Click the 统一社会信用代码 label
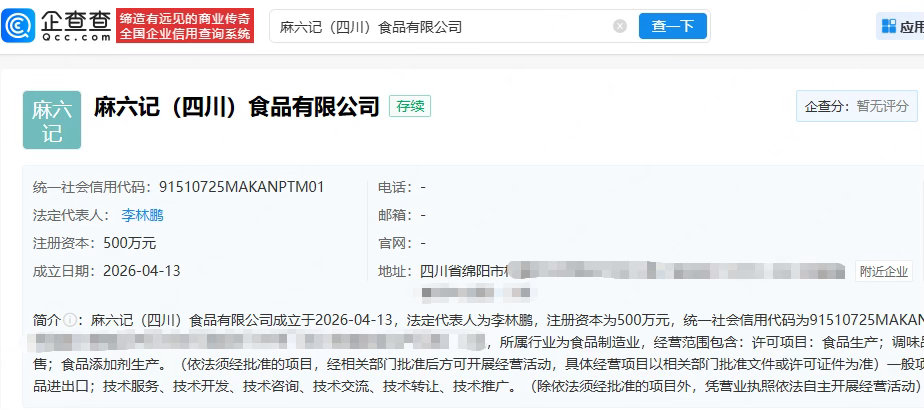Image resolution: width=924 pixels, height=410 pixels. click(90, 187)
